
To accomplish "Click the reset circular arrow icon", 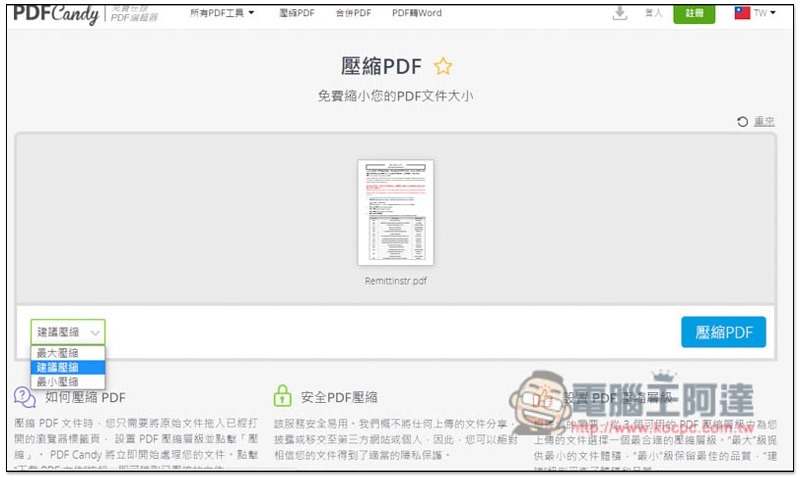I will [742, 122].
